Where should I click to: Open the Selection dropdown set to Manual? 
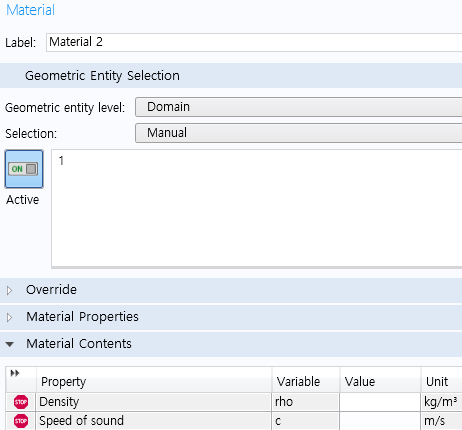point(298,133)
